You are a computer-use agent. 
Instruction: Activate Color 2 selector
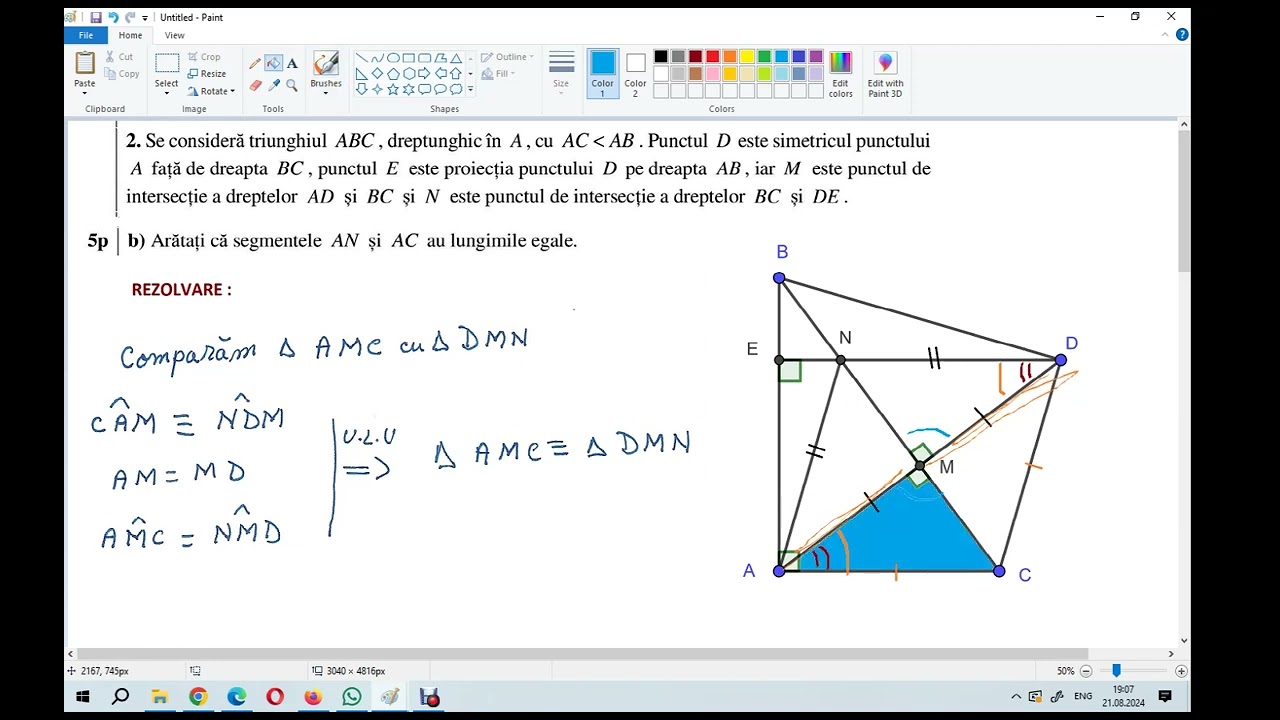point(636,73)
